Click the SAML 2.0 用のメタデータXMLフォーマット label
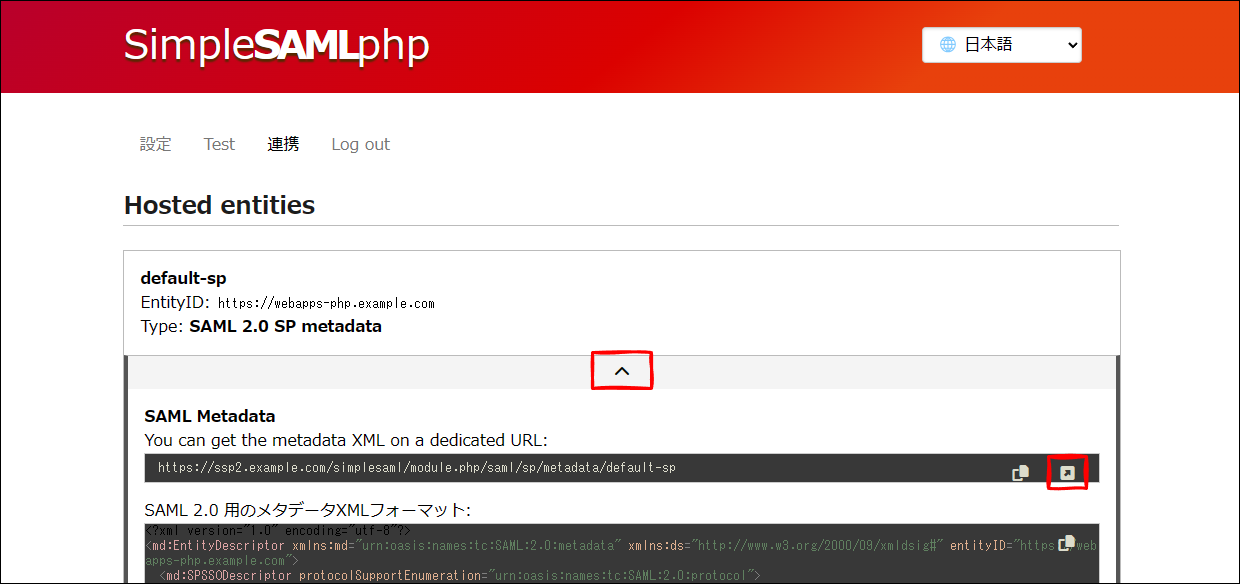The height and width of the screenshot is (584, 1240). tap(306, 510)
